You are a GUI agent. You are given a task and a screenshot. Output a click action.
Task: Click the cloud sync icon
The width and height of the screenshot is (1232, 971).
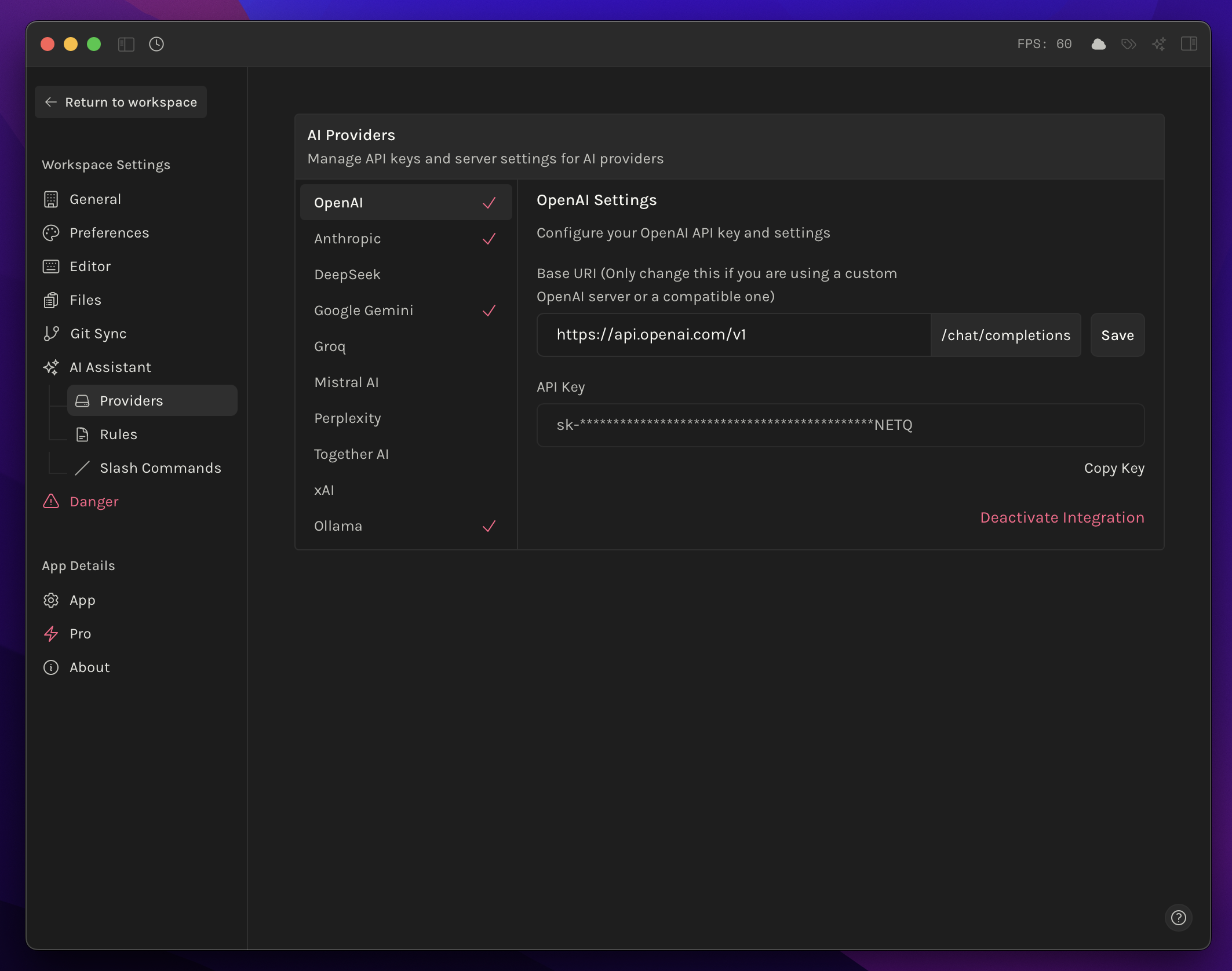(x=1099, y=44)
